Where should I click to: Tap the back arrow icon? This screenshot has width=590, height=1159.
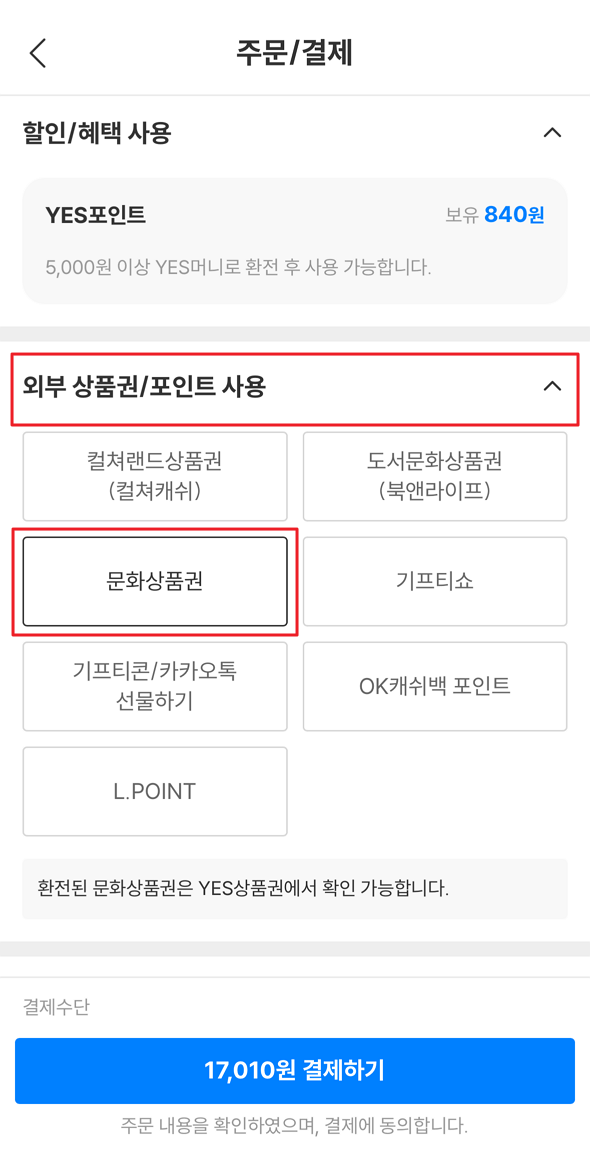[x=37, y=52]
